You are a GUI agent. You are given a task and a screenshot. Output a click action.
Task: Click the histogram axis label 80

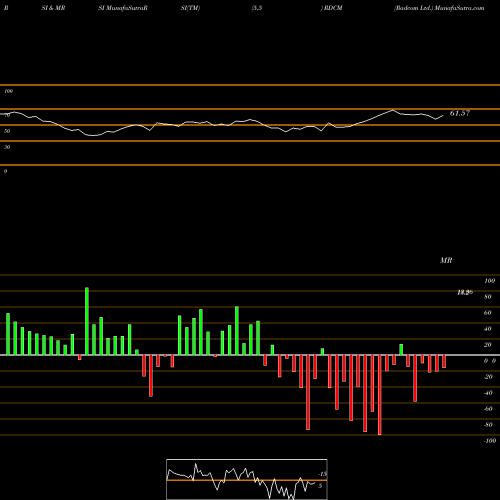(x=488, y=297)
